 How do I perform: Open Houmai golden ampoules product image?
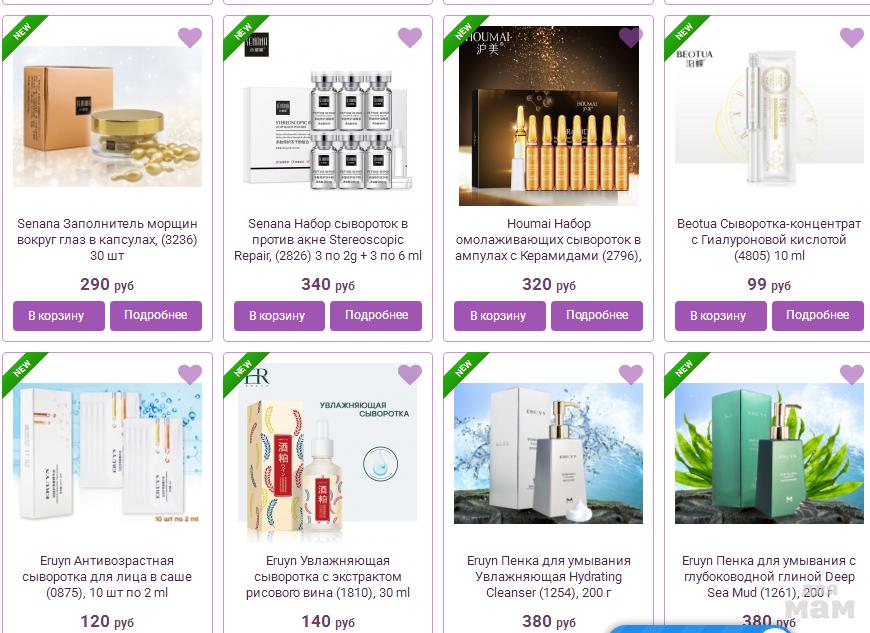point(549,116)
